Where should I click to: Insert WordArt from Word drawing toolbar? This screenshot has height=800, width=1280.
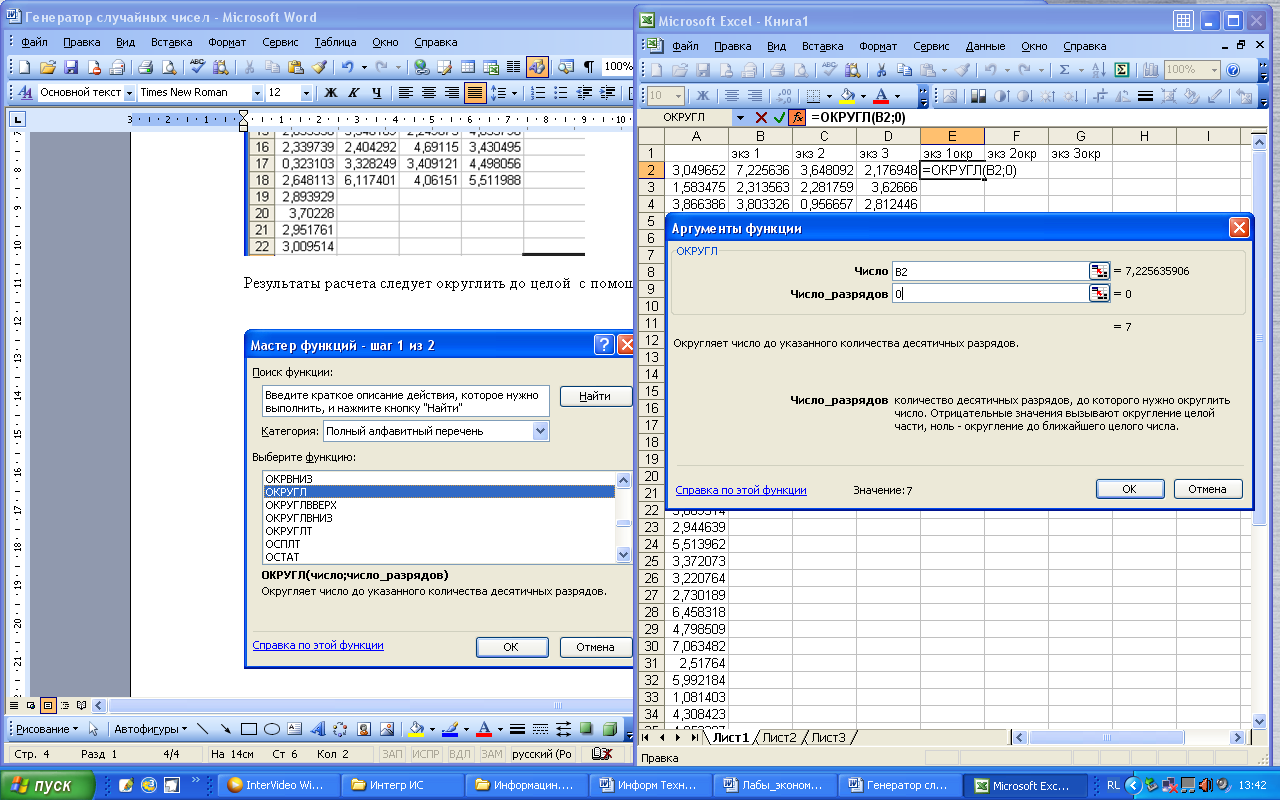pos(318,729)
